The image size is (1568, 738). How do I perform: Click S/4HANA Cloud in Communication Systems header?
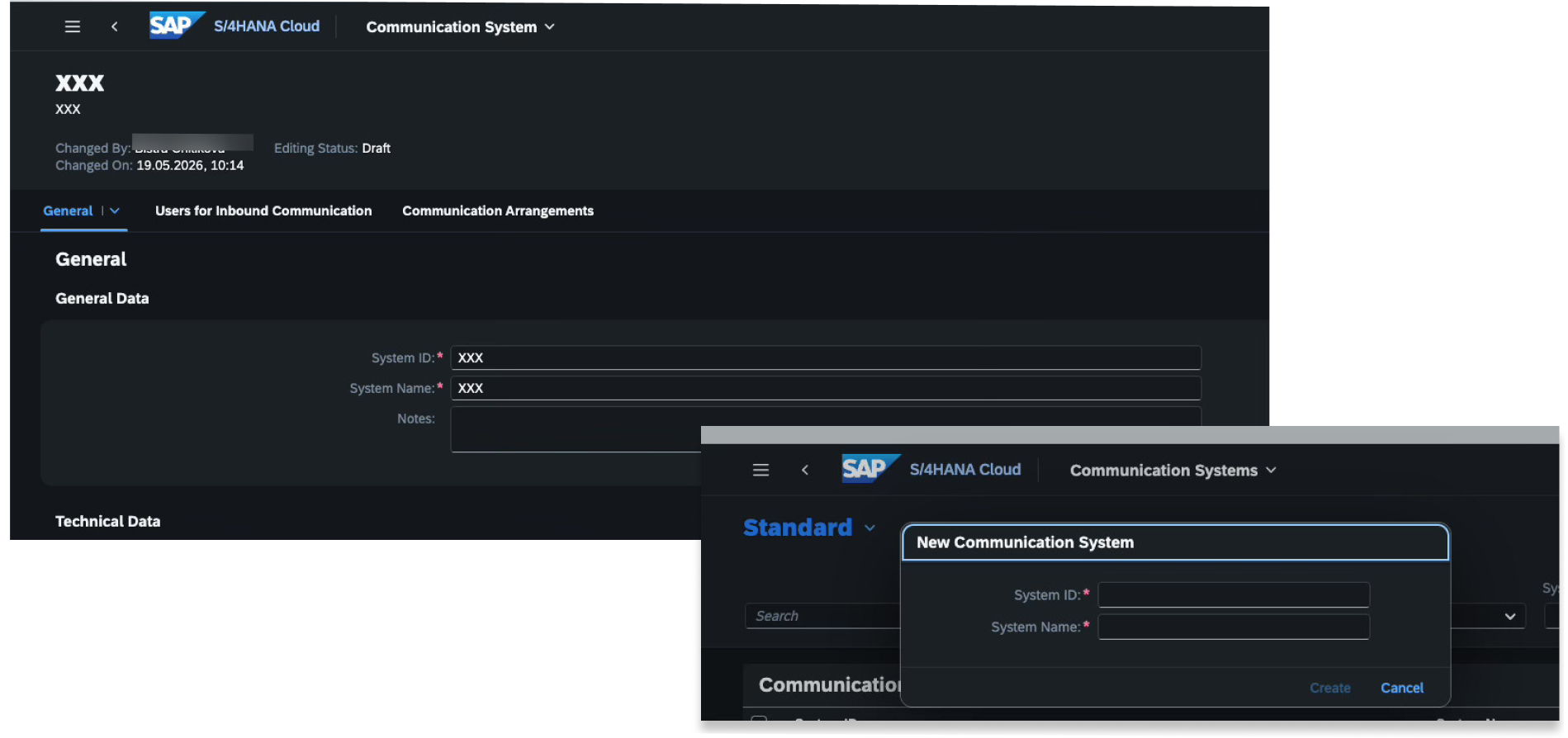pos(965,470)
